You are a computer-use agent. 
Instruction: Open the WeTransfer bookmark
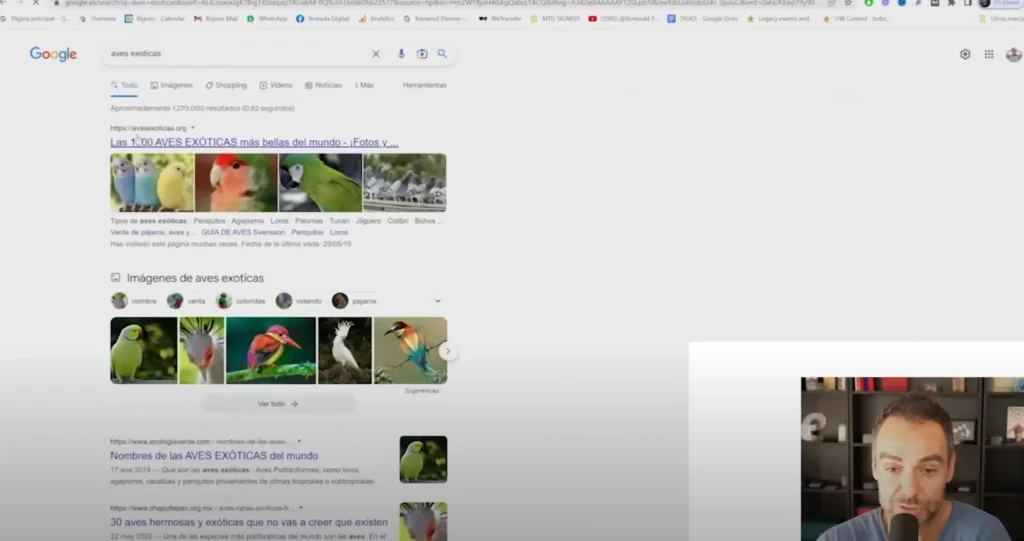500,19
